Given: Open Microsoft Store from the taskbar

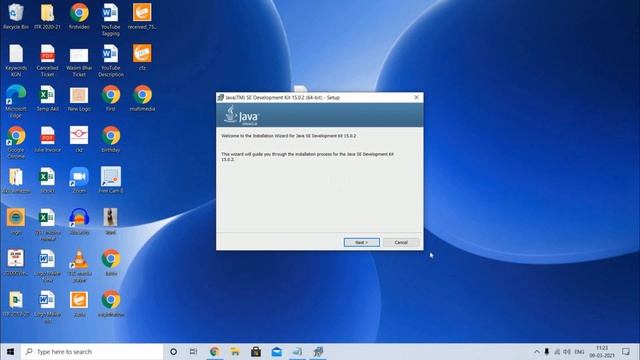Looking at the screenshot, I should [x=256, y=351].
